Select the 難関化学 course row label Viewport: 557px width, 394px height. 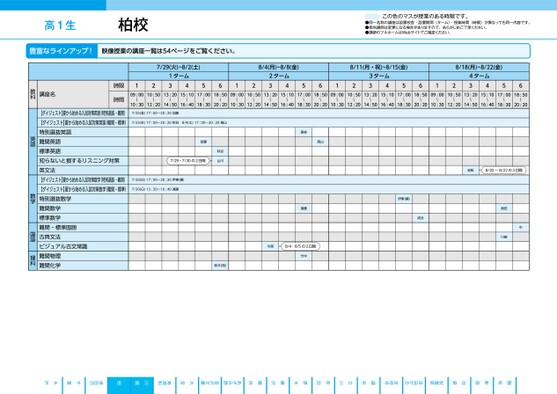[83, 265]
